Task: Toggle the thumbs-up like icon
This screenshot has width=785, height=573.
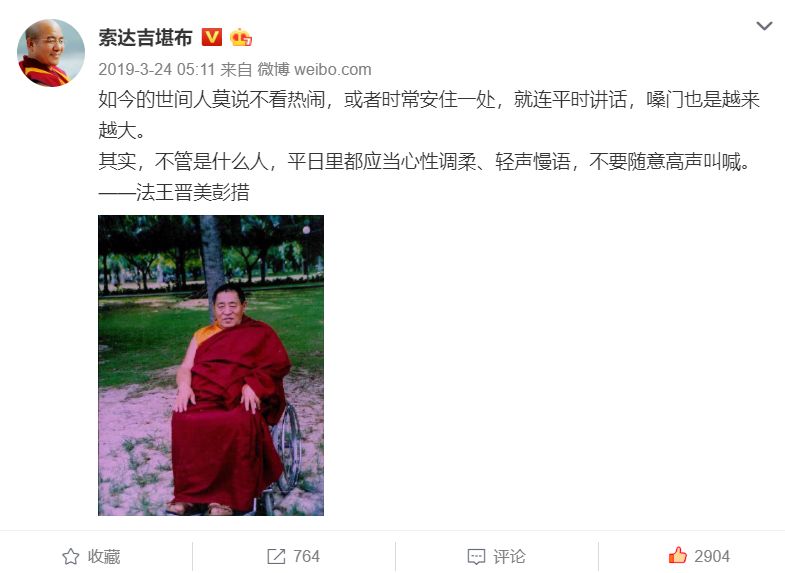Action: (x=677, y=555)
